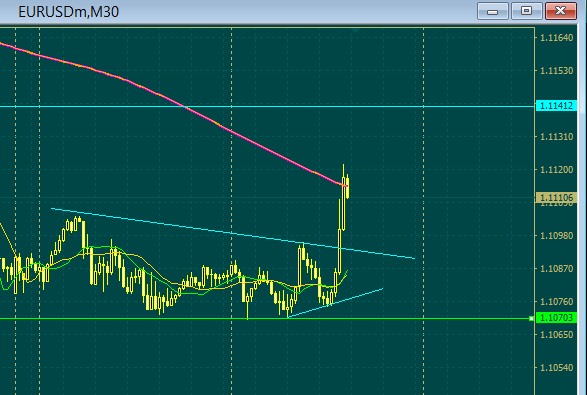This screenshot has width=587, height=395.
Task: Minimize the EURUSDm,M30 chart window
Action: (x=493, y=11)
